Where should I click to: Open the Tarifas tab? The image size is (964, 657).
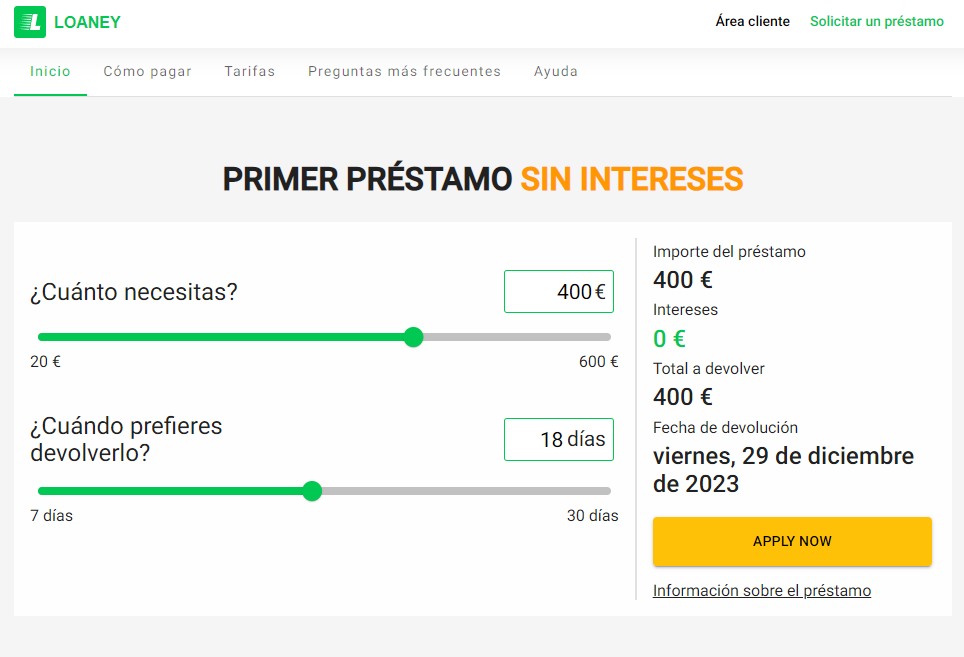tap(249, 72)
